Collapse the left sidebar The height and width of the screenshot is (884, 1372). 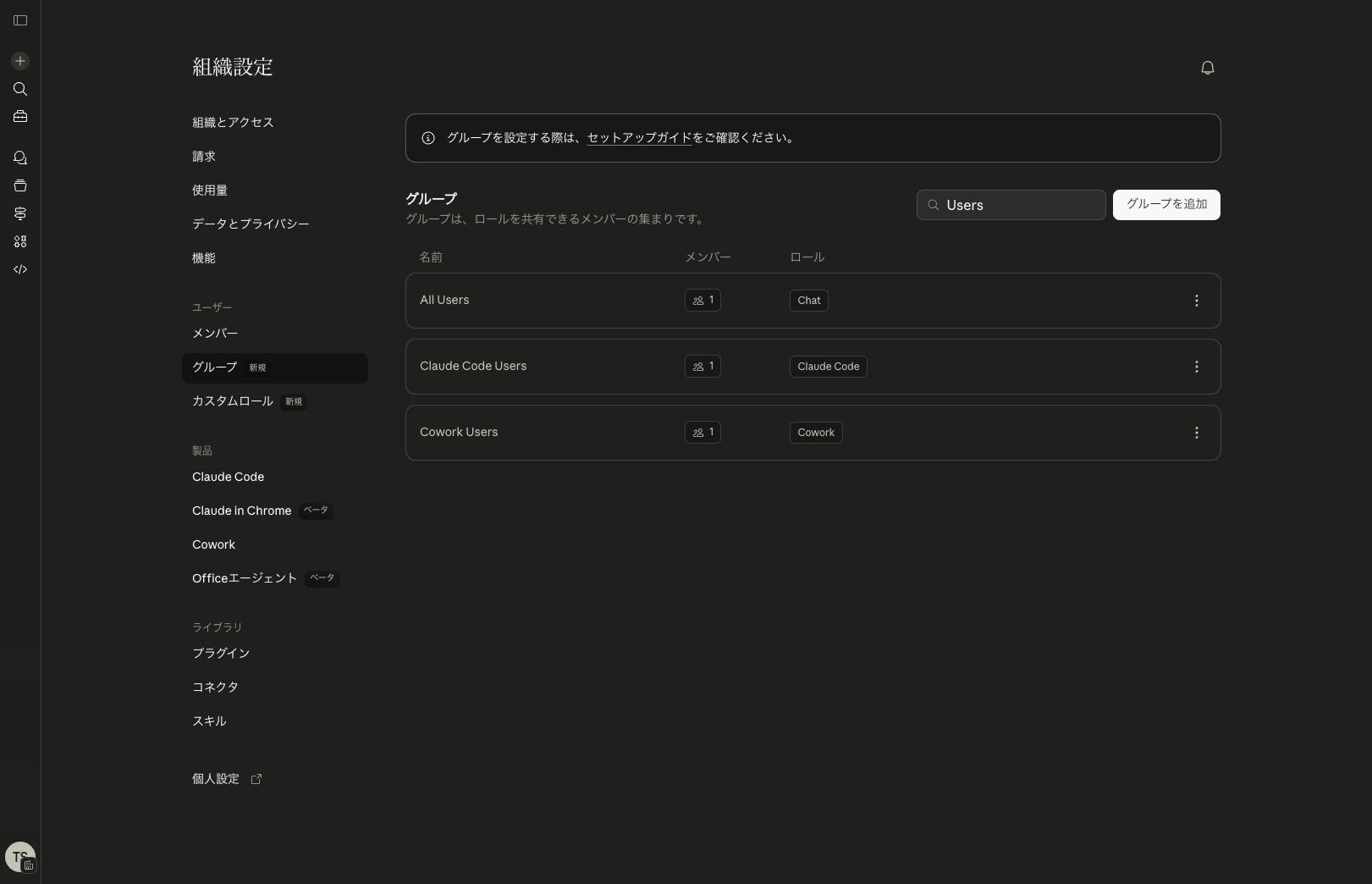[x=19, y=20]
